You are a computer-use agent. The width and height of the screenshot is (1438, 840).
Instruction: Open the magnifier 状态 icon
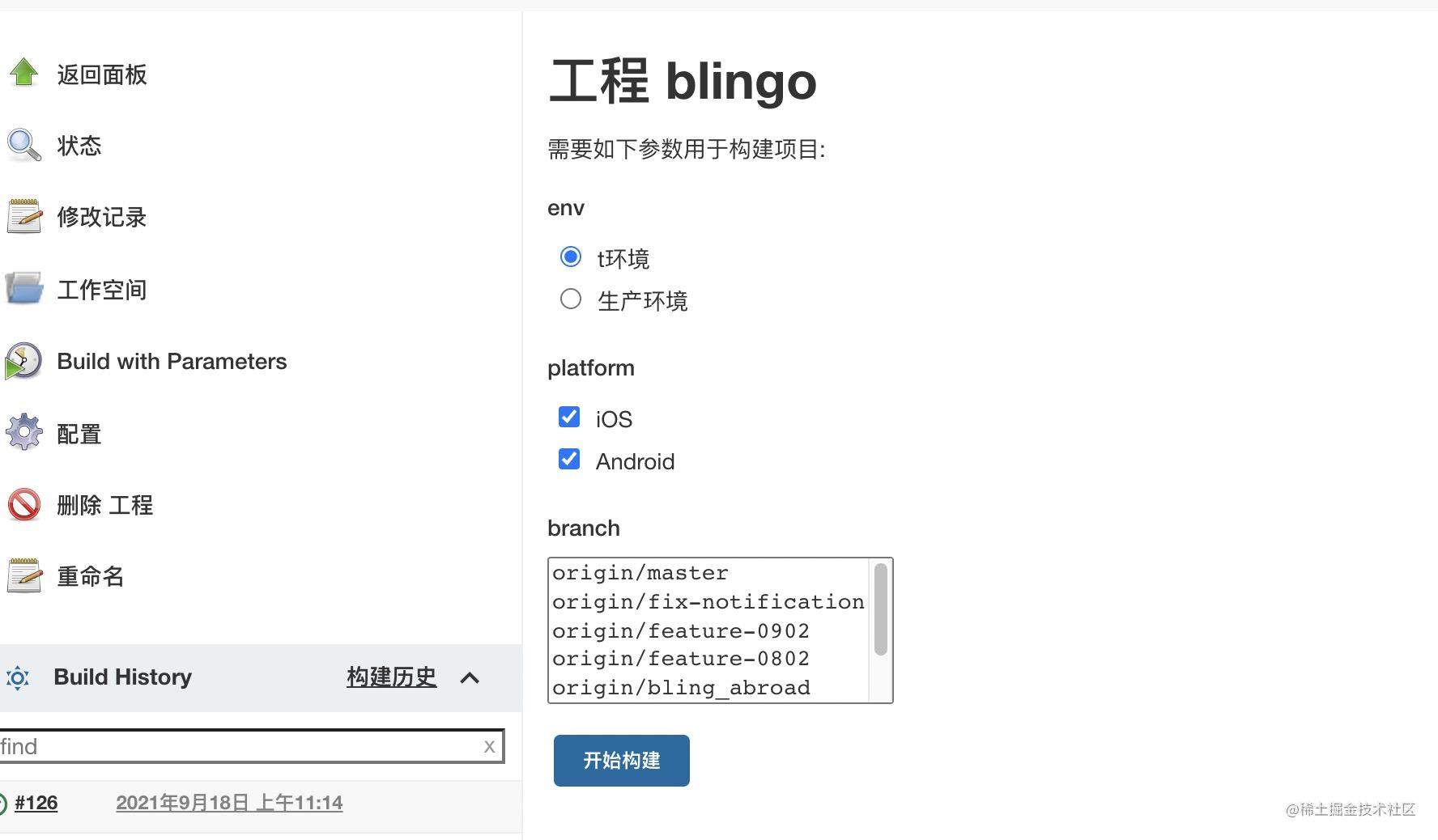tap(24, 146)
